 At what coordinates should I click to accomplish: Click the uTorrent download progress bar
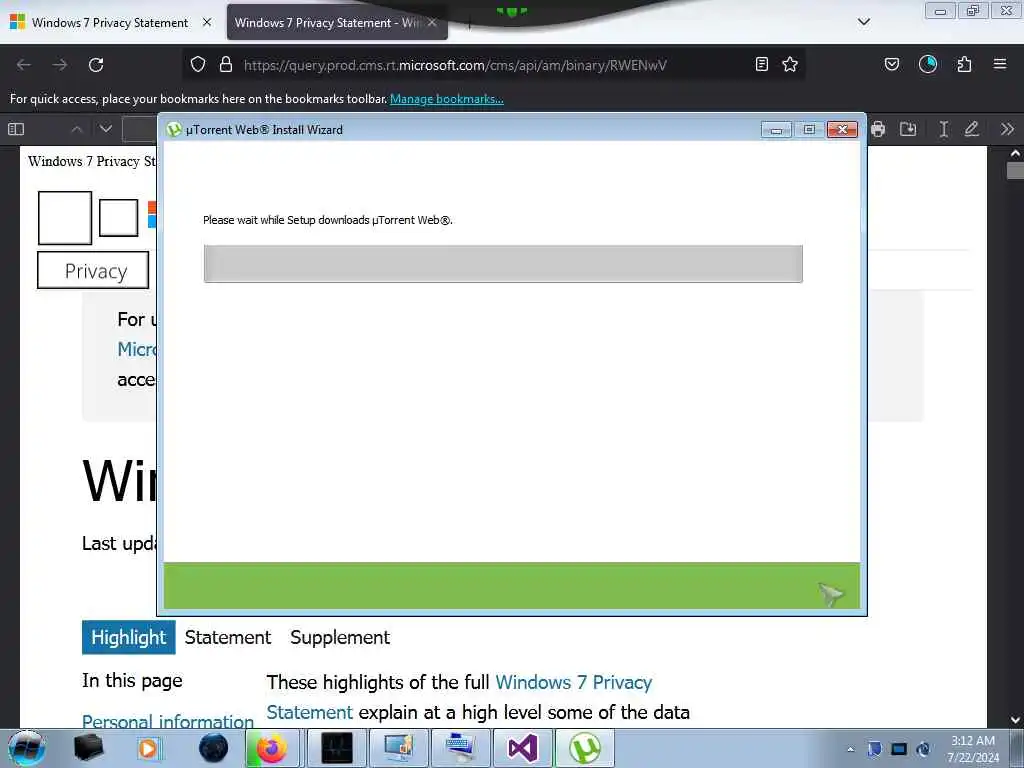click(503, 264)
